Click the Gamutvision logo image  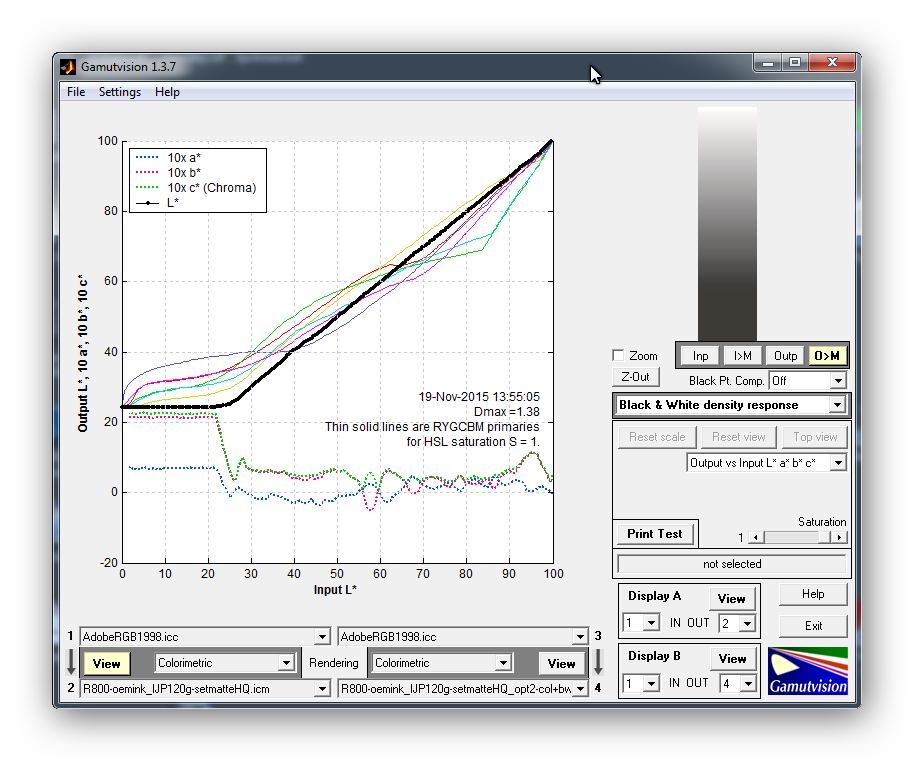808,671
